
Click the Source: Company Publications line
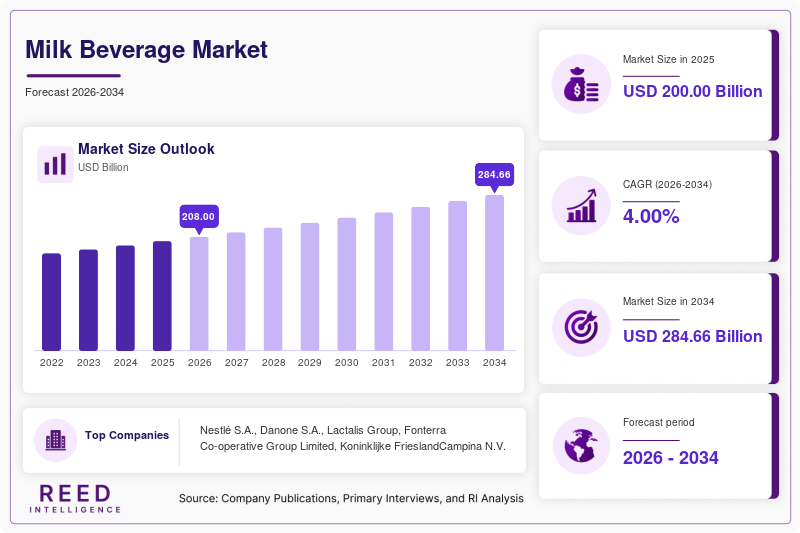(351, 498)
